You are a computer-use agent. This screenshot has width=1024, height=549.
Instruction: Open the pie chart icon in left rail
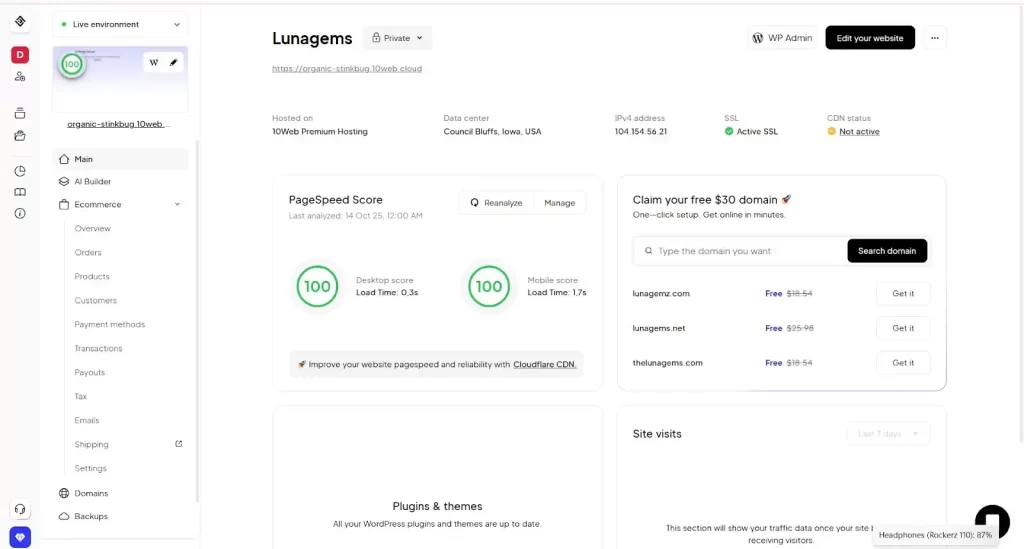[x=20, y=171]
